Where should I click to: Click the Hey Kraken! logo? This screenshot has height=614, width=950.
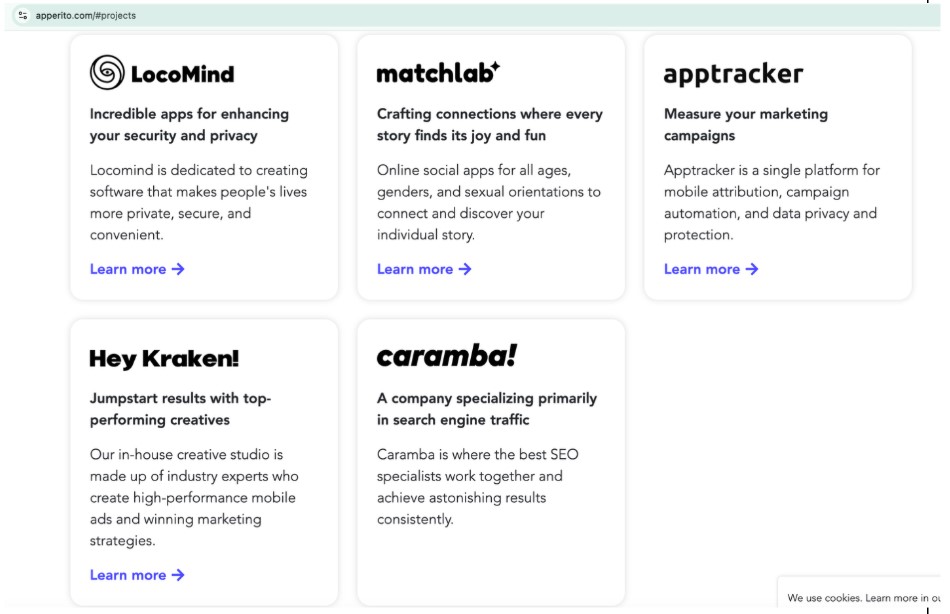(164, 359)
